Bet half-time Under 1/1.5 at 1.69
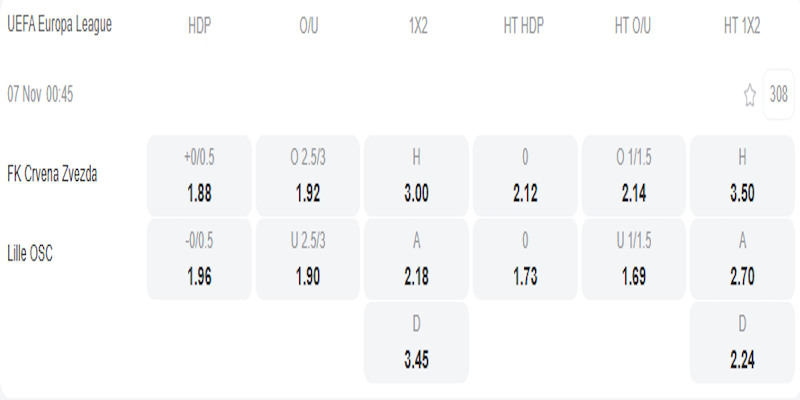The height and width of the screenshot is (400, 800). [633, 258]
